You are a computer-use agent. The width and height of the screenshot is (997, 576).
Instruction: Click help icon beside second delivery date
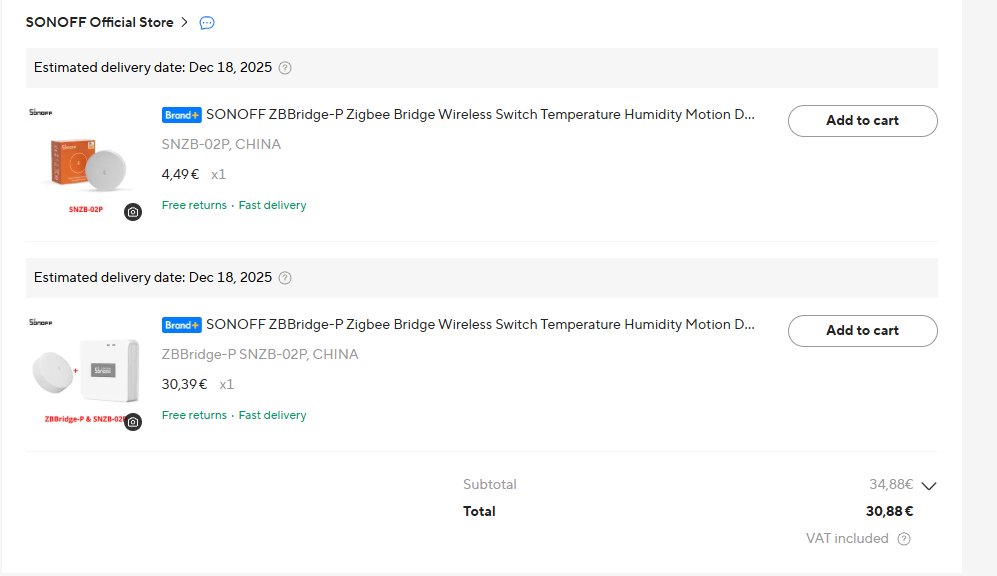(285, 278)
